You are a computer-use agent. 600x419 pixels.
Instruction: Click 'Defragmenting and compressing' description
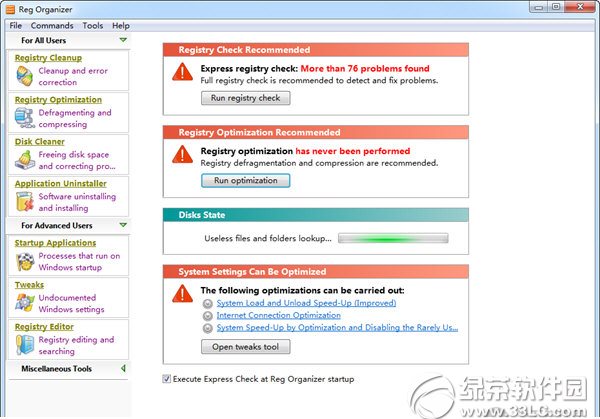click(75, 118)
